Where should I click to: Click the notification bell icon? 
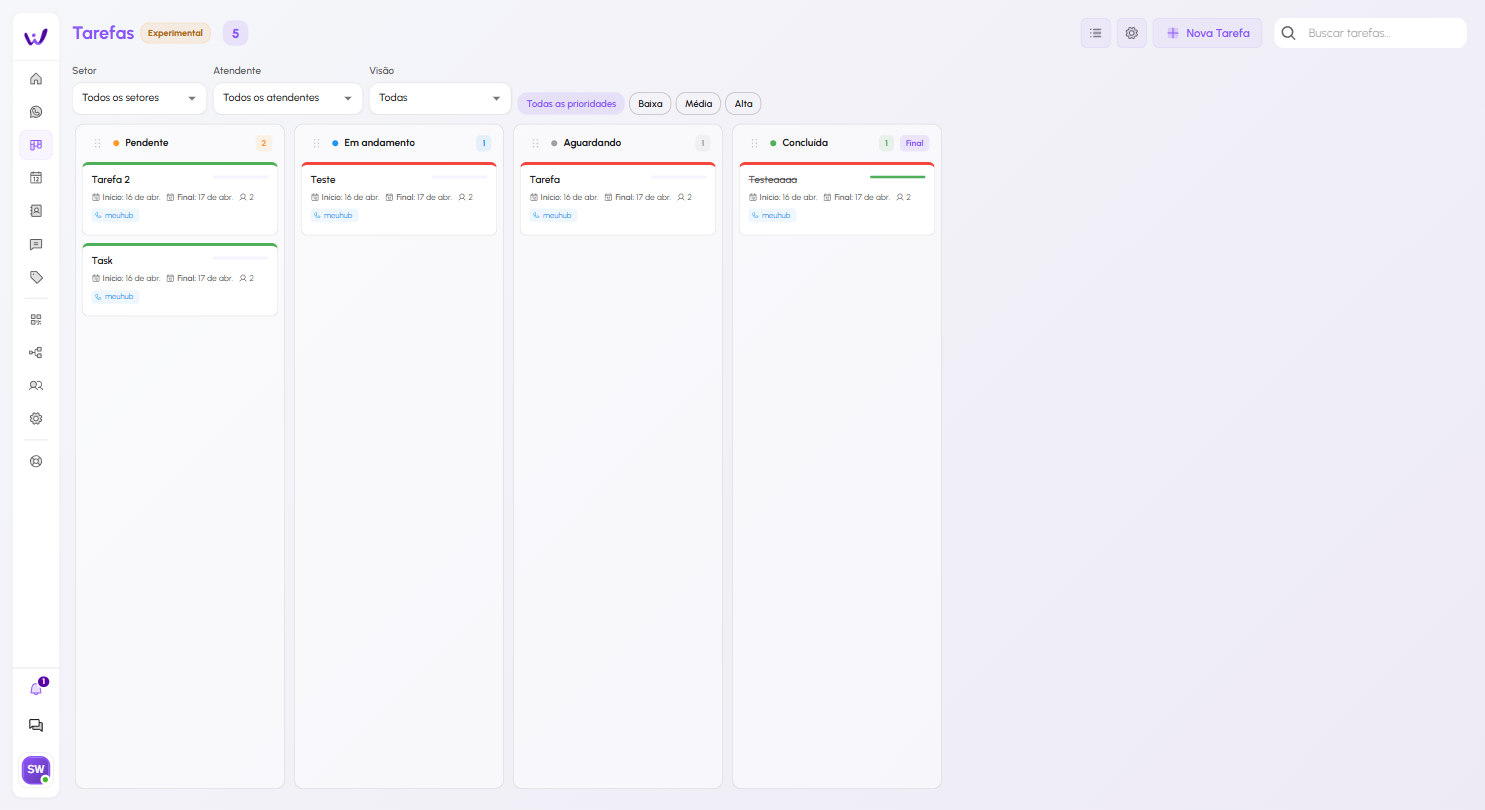pyautogui.click(x=36, y=689)
